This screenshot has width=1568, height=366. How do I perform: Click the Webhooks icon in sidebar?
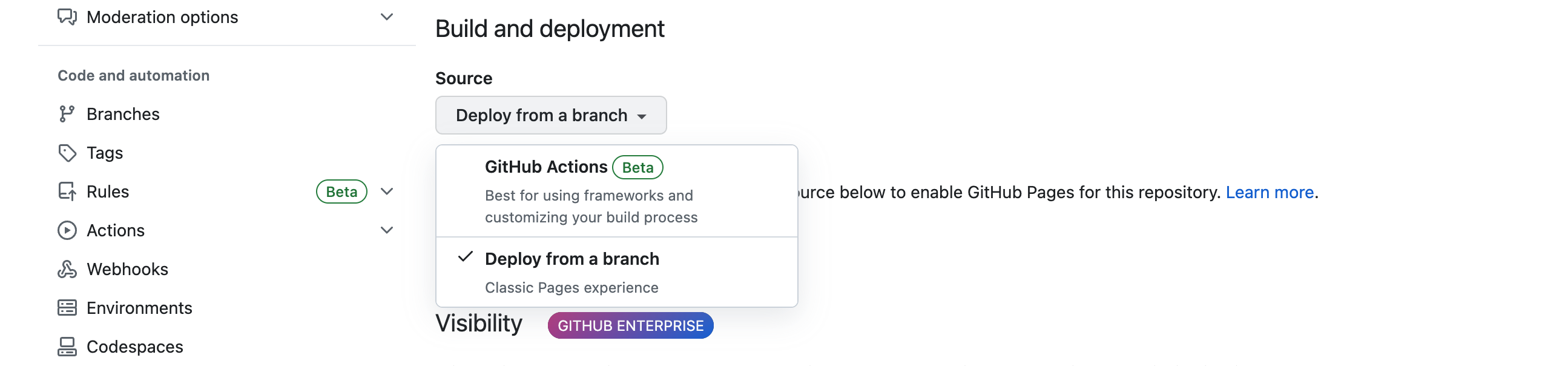67,269
